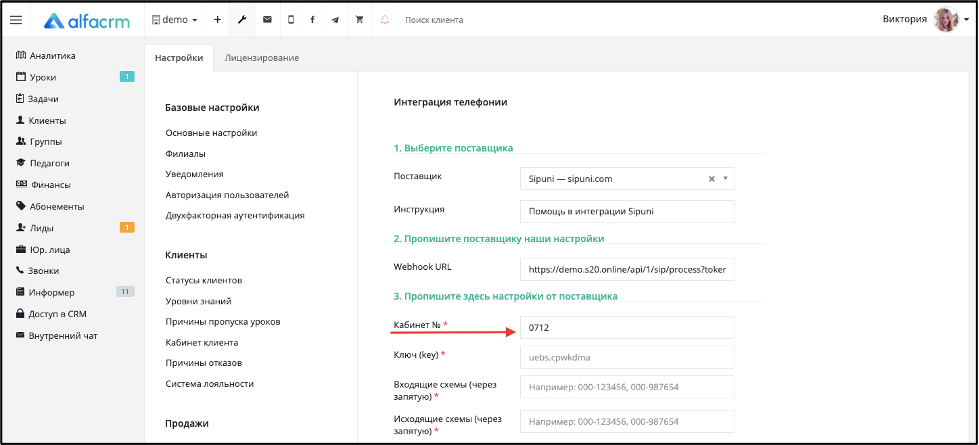Viewport: 979px width, 445px height.
Task: Expand the demo branch dropdown
Action: click(x=174, y=20)
